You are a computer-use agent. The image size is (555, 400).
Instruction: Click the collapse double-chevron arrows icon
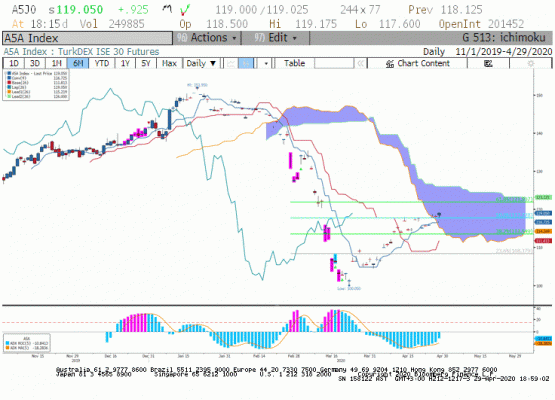click(x=360, y=63)
